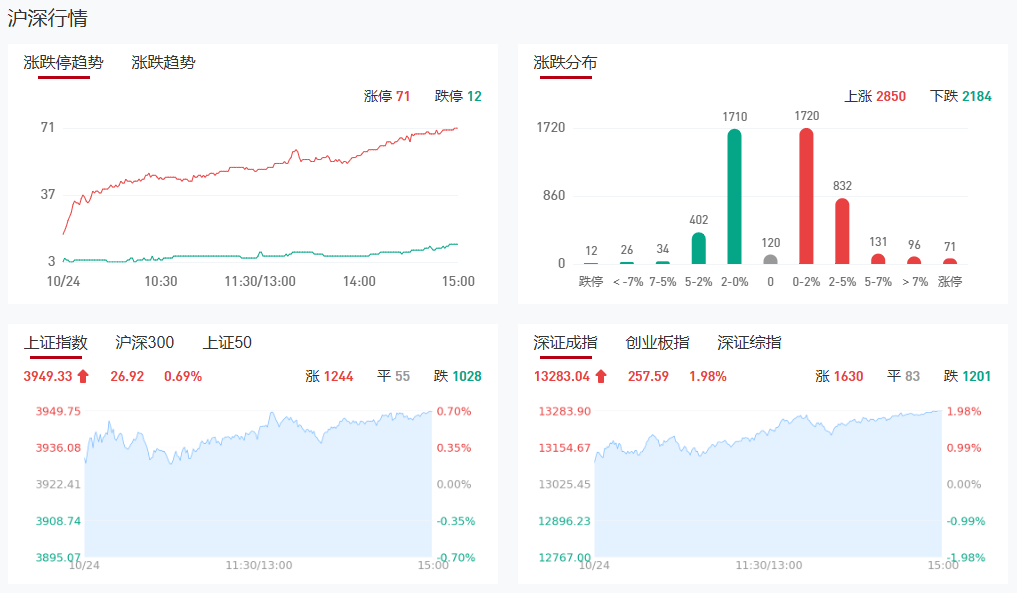The image size is (1017, 593).
Task: Open the 涨跌分布 tab
Action: [565, 63]
